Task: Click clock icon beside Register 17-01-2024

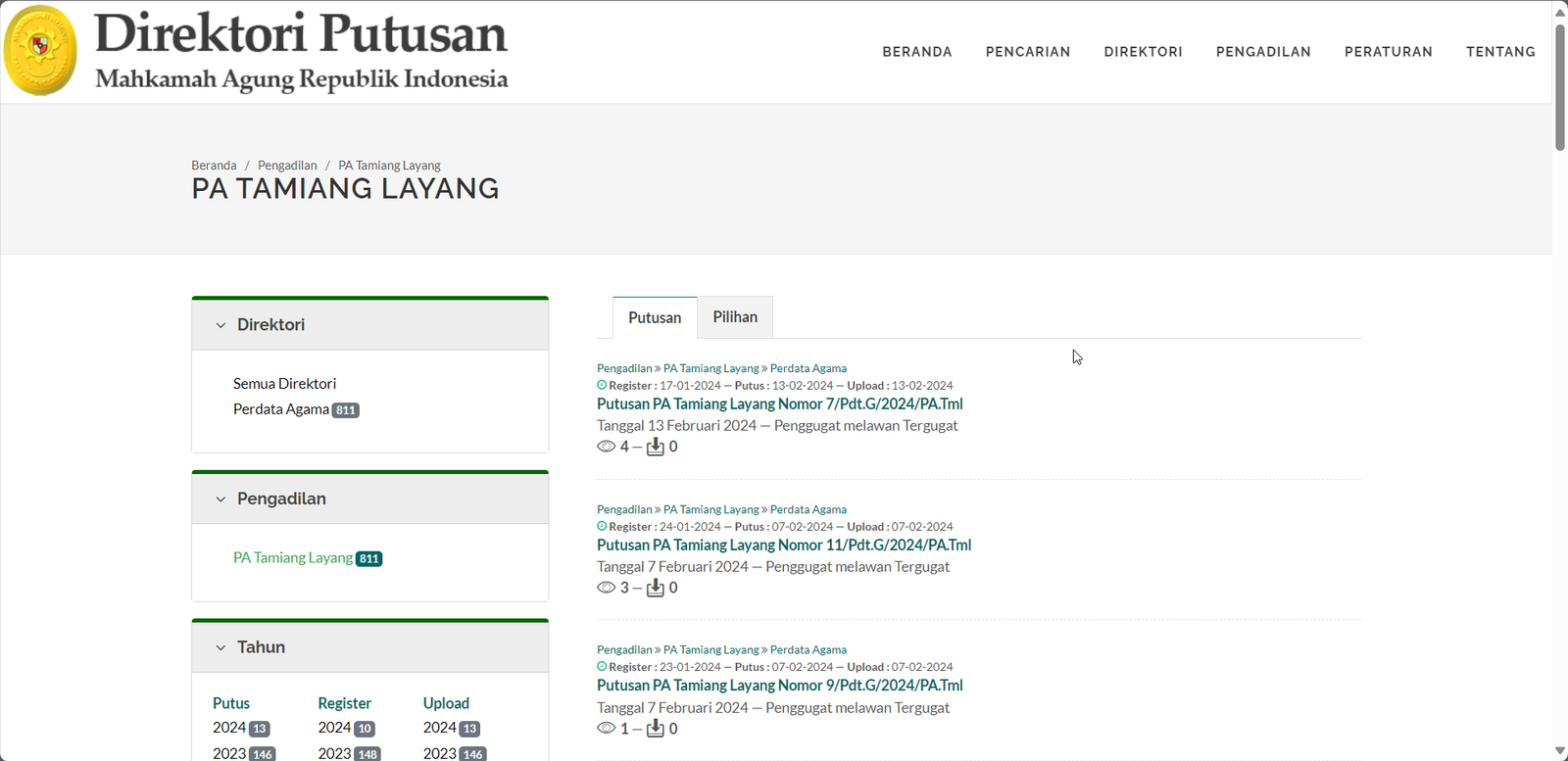Action: (602, 385)
